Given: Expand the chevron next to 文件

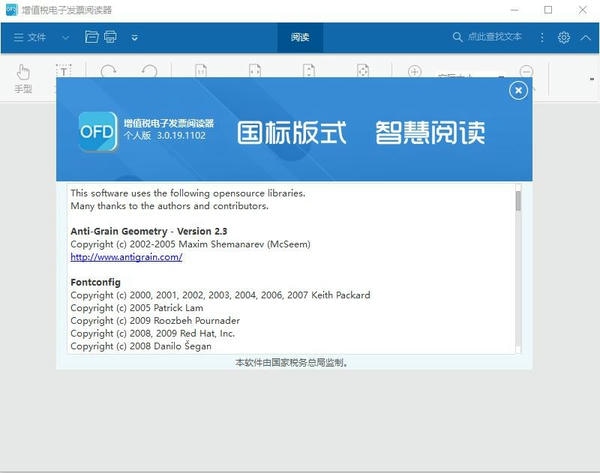Looking at the screenshot, I should pos(66,38).
